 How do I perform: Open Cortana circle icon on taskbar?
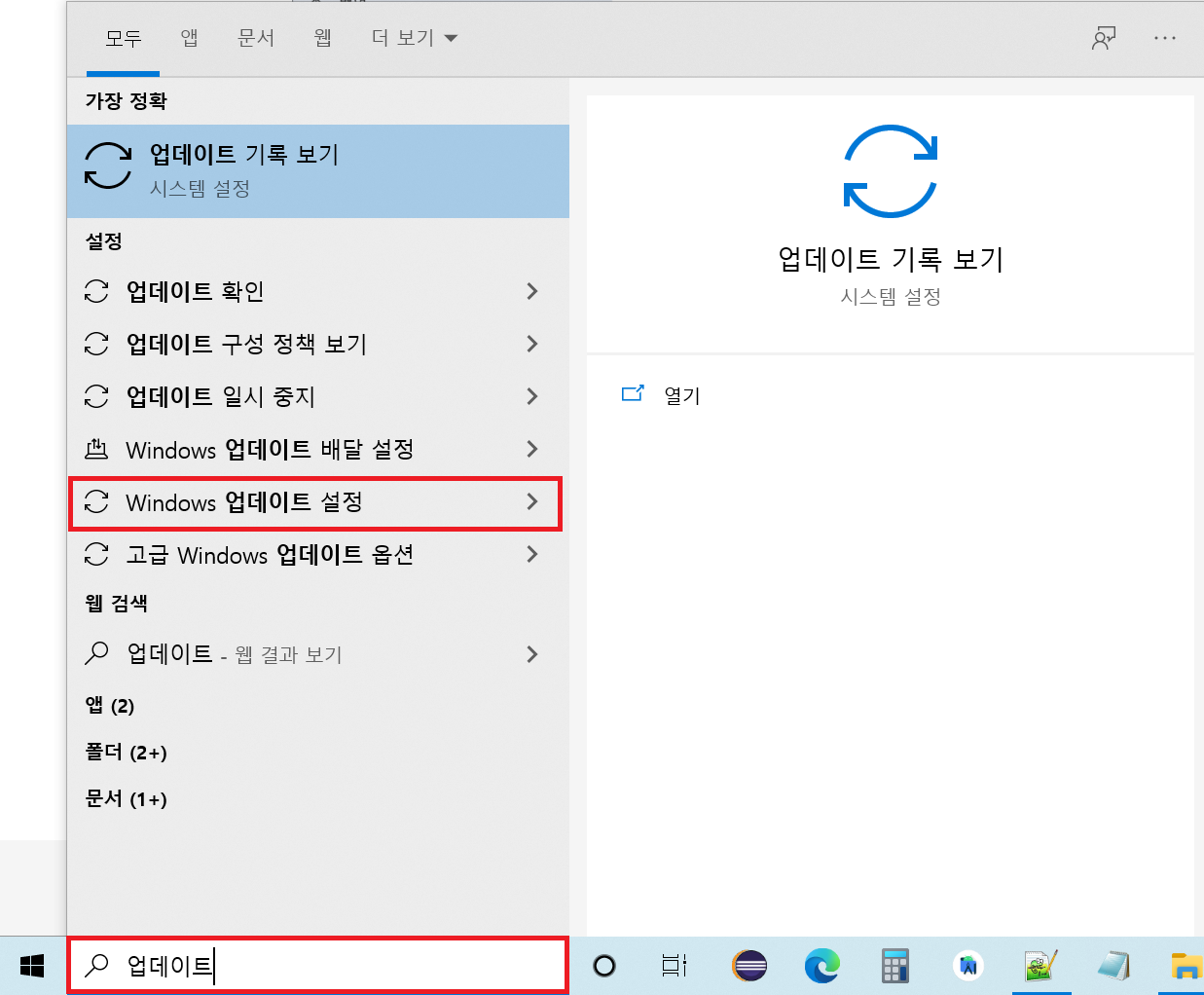pyautogui.click(x=604, y=966)
